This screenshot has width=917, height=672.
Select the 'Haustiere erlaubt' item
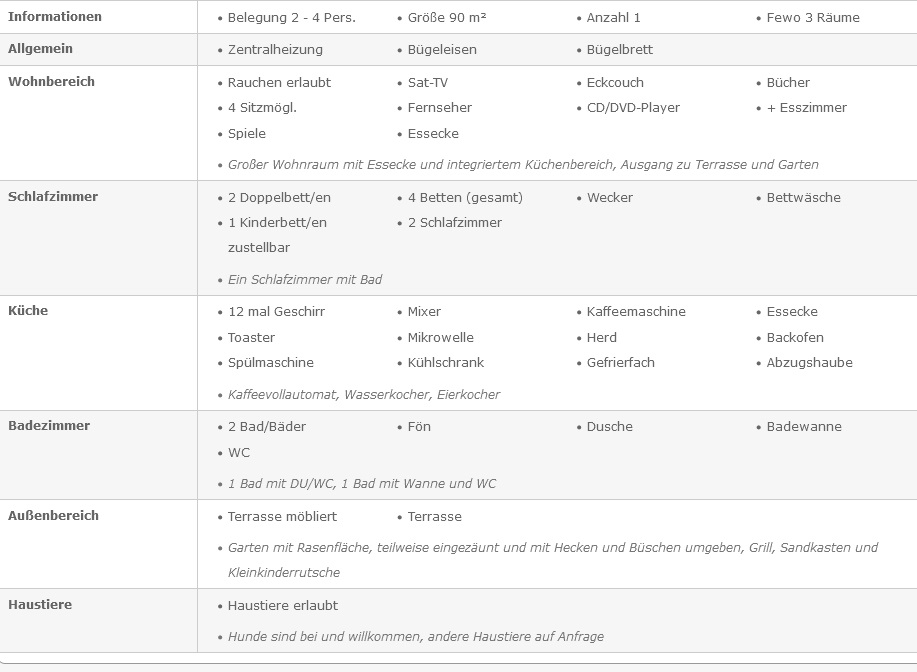[x=282, y=606]
